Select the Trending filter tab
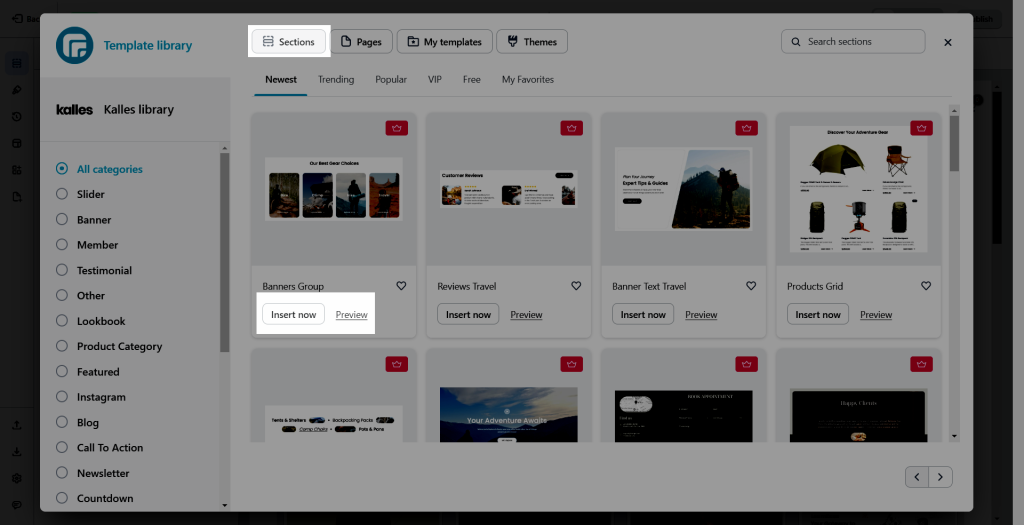The height and width of the screenshot is (525, 1024). (336, 80)
